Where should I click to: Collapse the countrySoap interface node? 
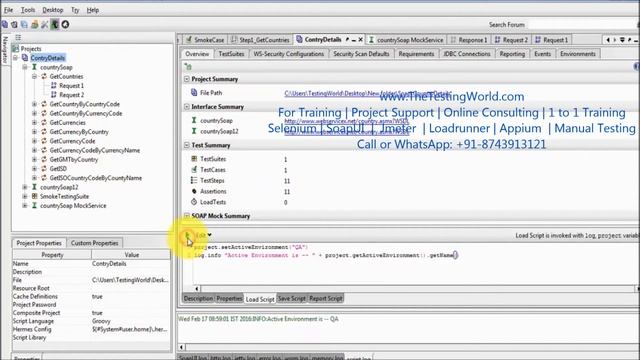coord(25,67)
